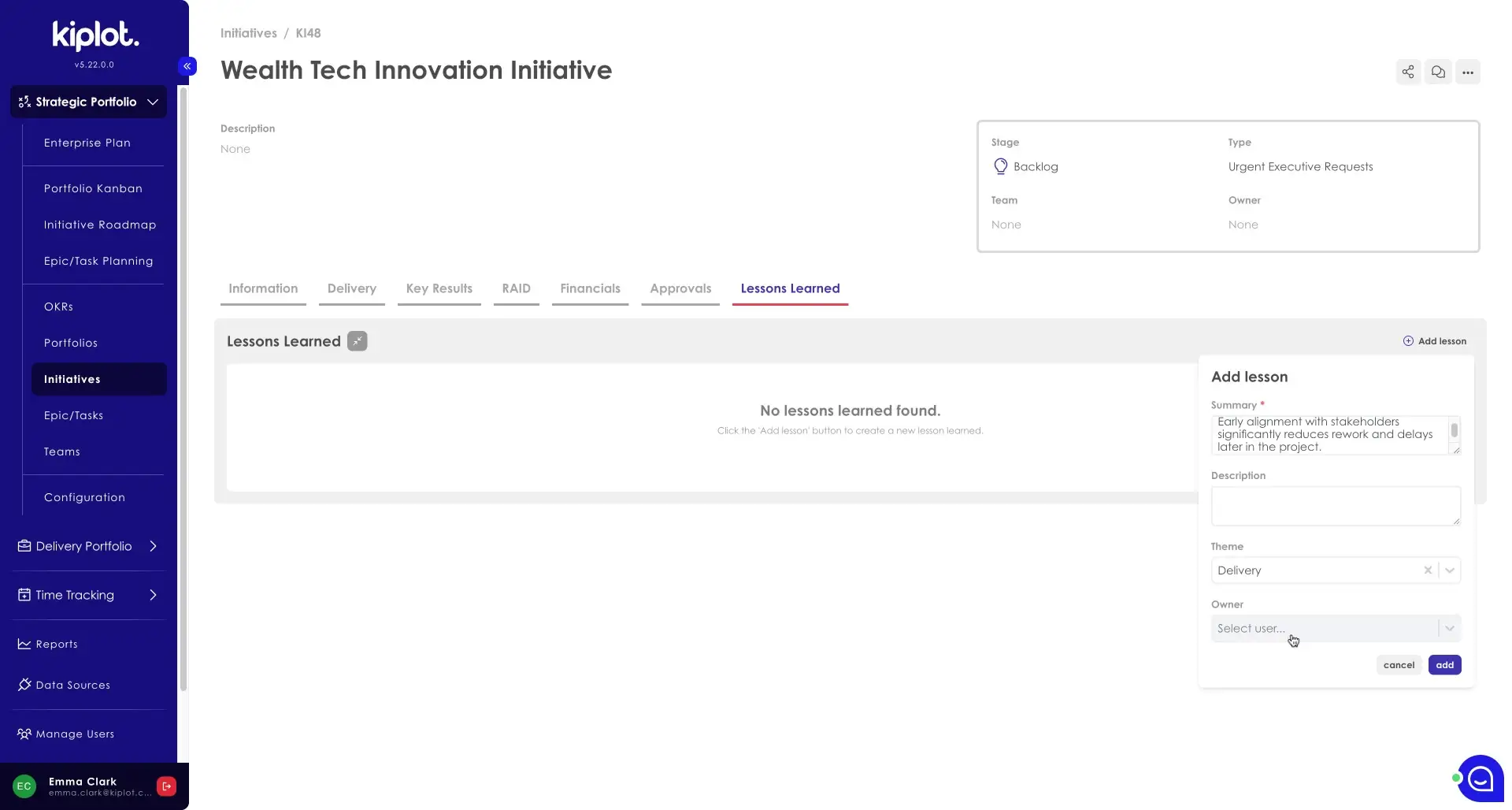Viewport: 1512px width, 810px height.
Task: Open the more options ellipsis menu
Action: pos(1469,72)
